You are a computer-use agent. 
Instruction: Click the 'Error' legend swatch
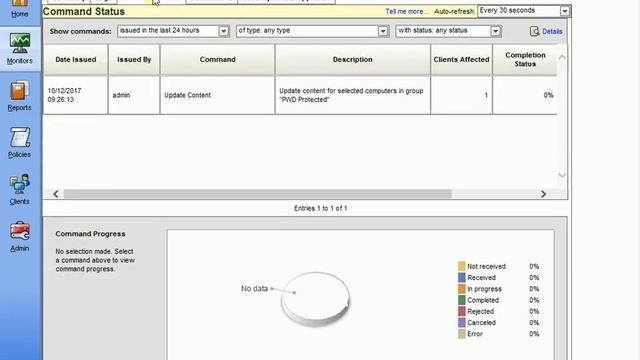tap(462, 334)
